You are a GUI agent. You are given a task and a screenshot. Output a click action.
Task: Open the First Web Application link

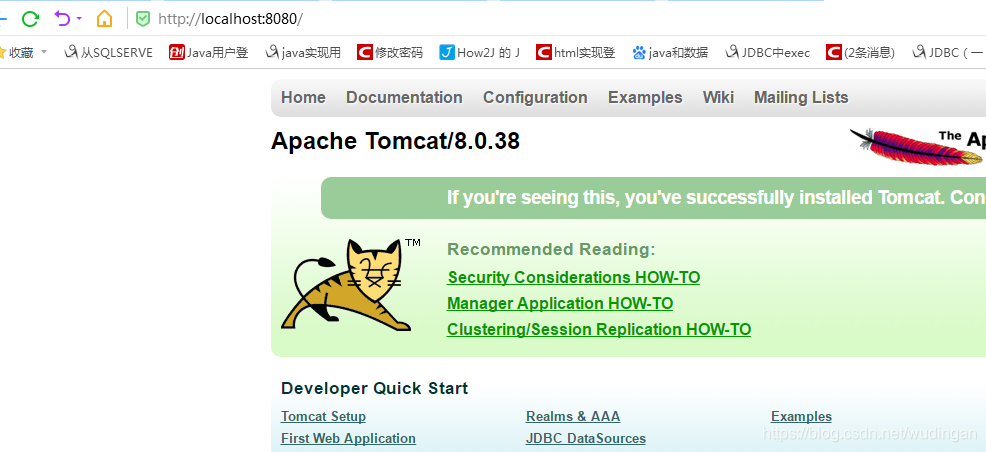coord(348,438)
